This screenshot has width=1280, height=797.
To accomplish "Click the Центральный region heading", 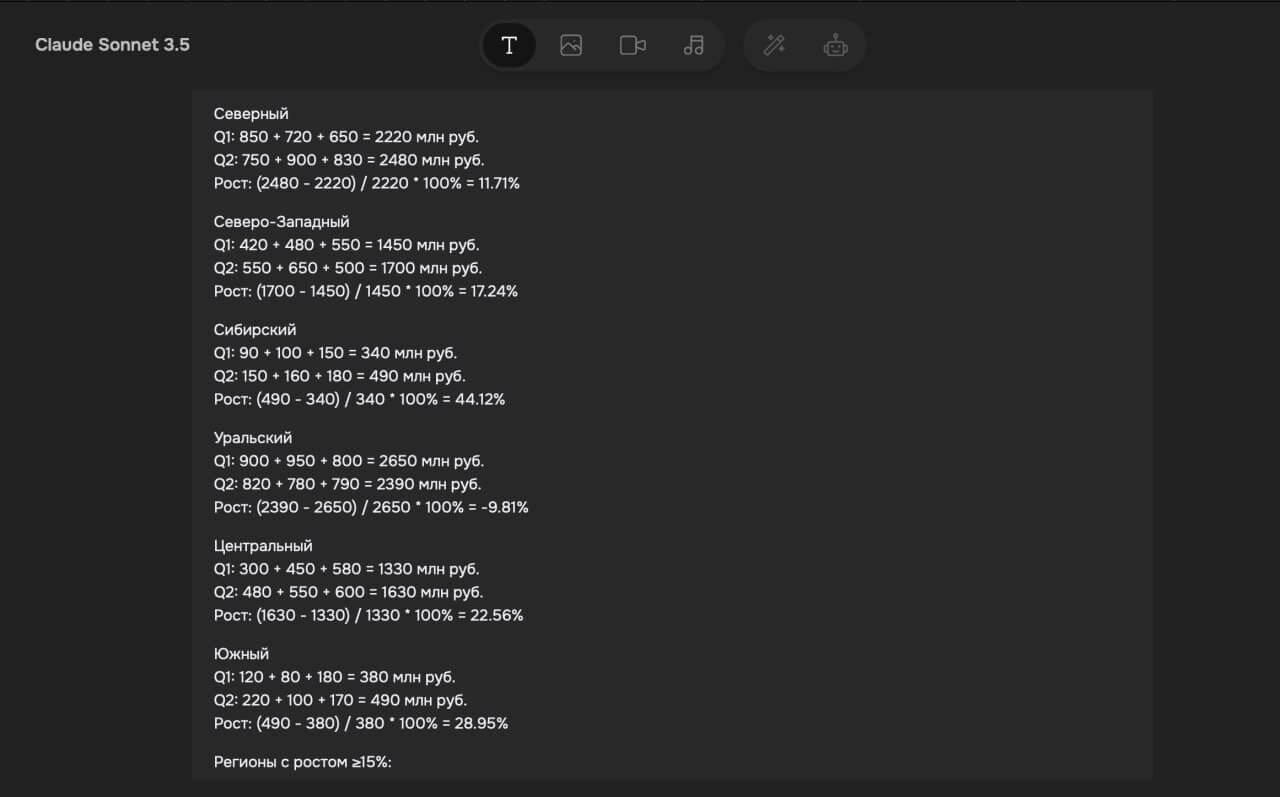I will [263, 546].
